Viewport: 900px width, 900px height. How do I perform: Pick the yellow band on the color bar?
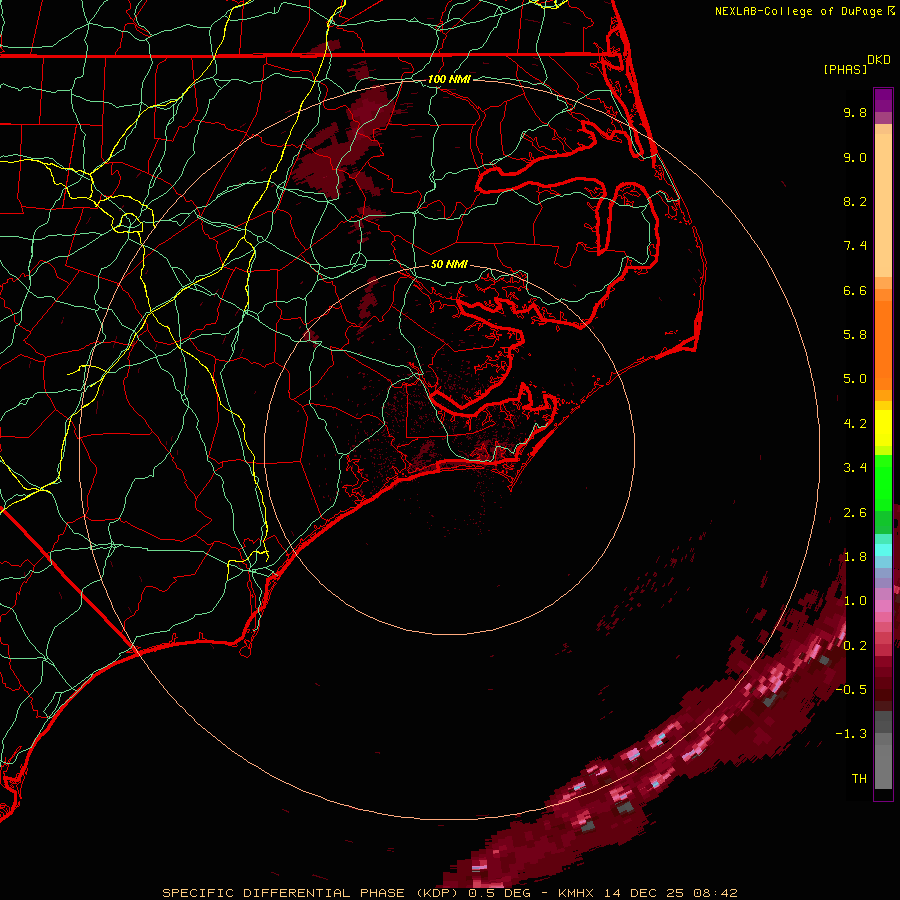(883, 428)
